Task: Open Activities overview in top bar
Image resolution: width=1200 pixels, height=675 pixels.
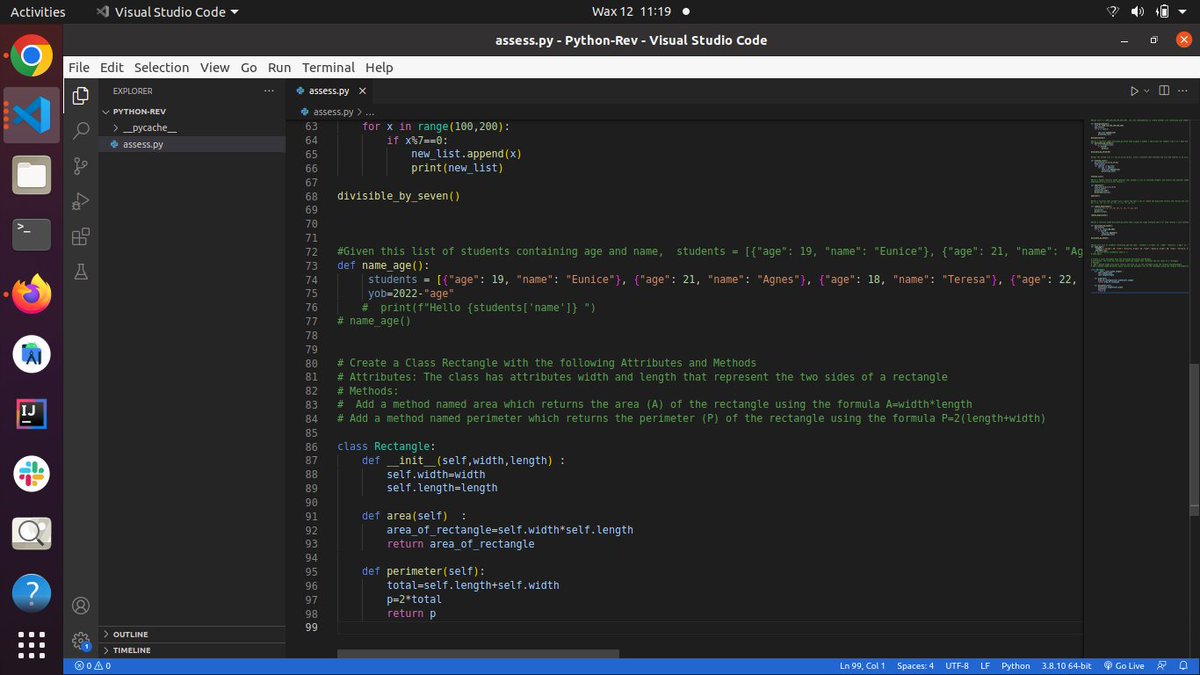Action: click(x=37, y=12)
